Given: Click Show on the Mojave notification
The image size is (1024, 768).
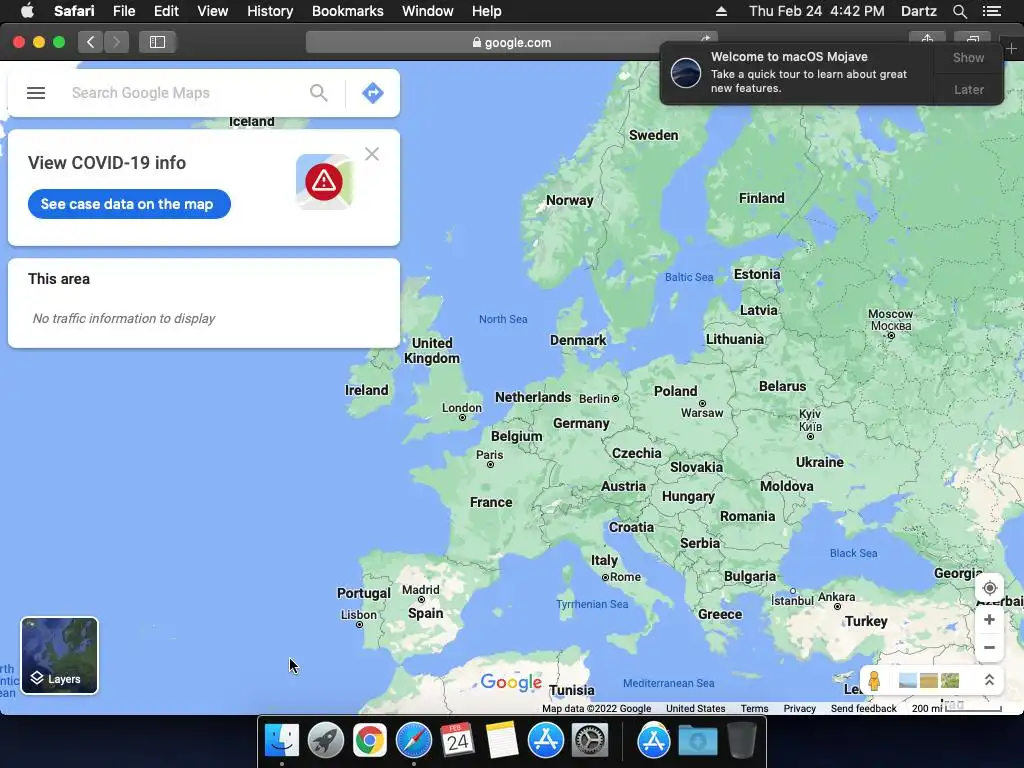Looking at the screenshot, I should [968, 57].
